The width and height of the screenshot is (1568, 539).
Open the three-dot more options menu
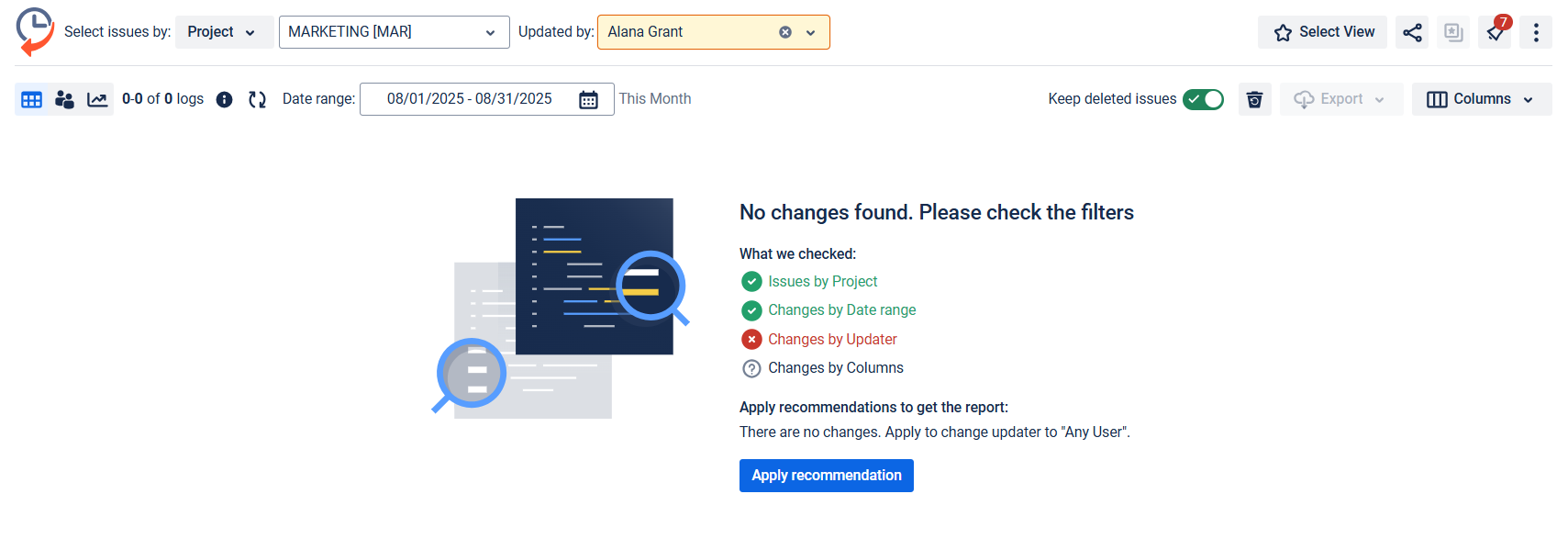[x=1536, y=32]
